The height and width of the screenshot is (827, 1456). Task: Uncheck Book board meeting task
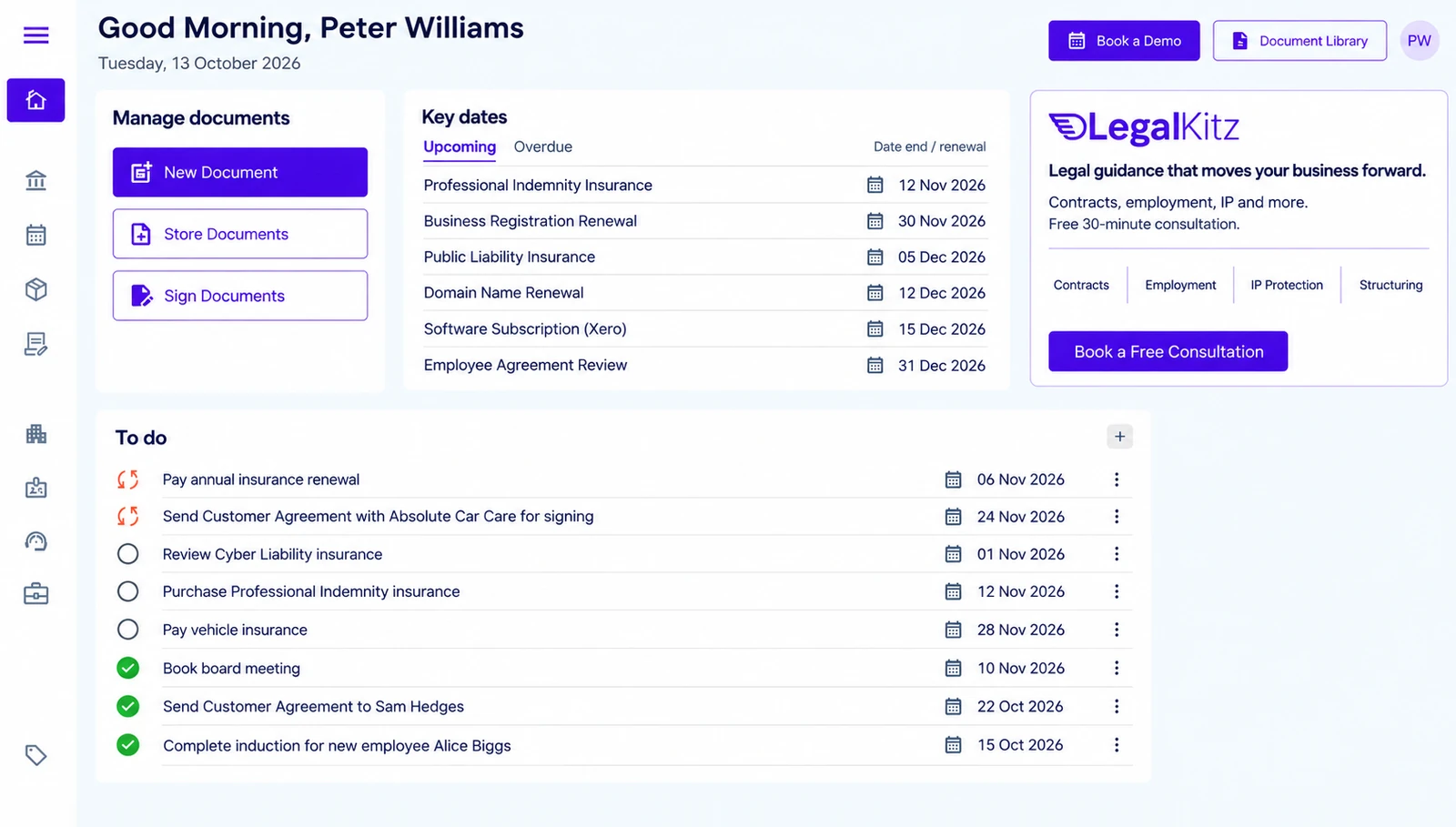128,668
